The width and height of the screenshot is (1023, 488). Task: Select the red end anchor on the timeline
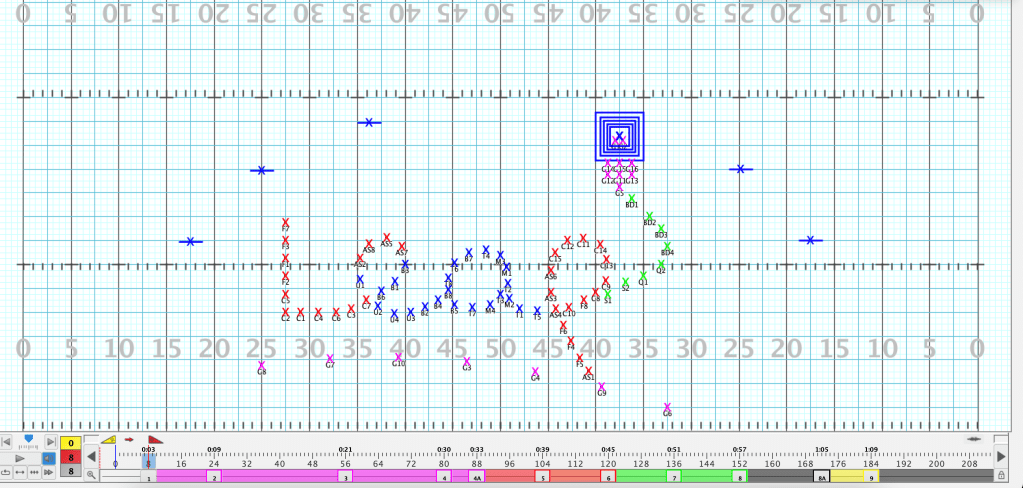click(154, 439)
